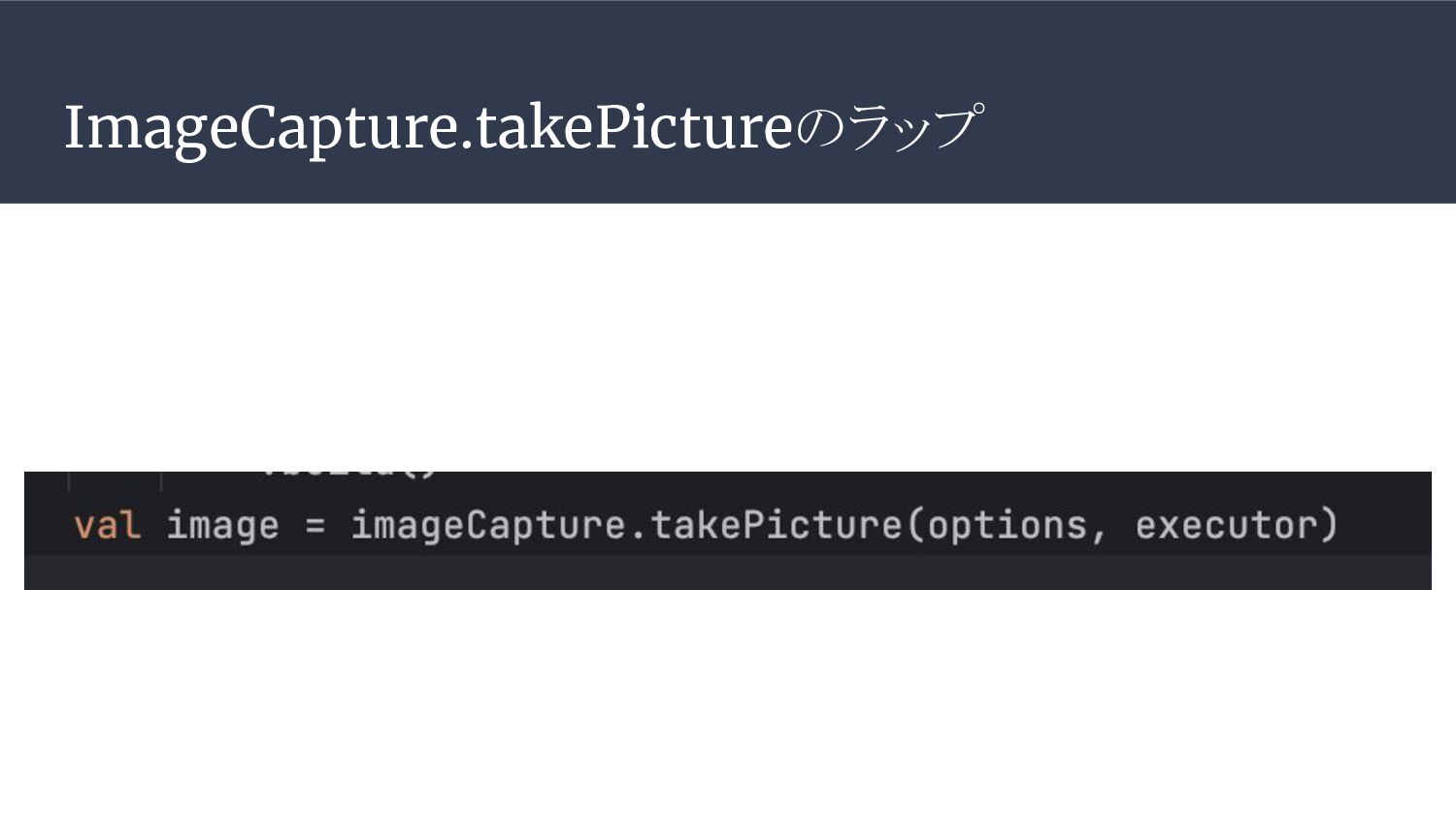Click takePicture method in the code line
Image resolution: width=1456 pixels, height=819 pixels.
click(776, 526)
